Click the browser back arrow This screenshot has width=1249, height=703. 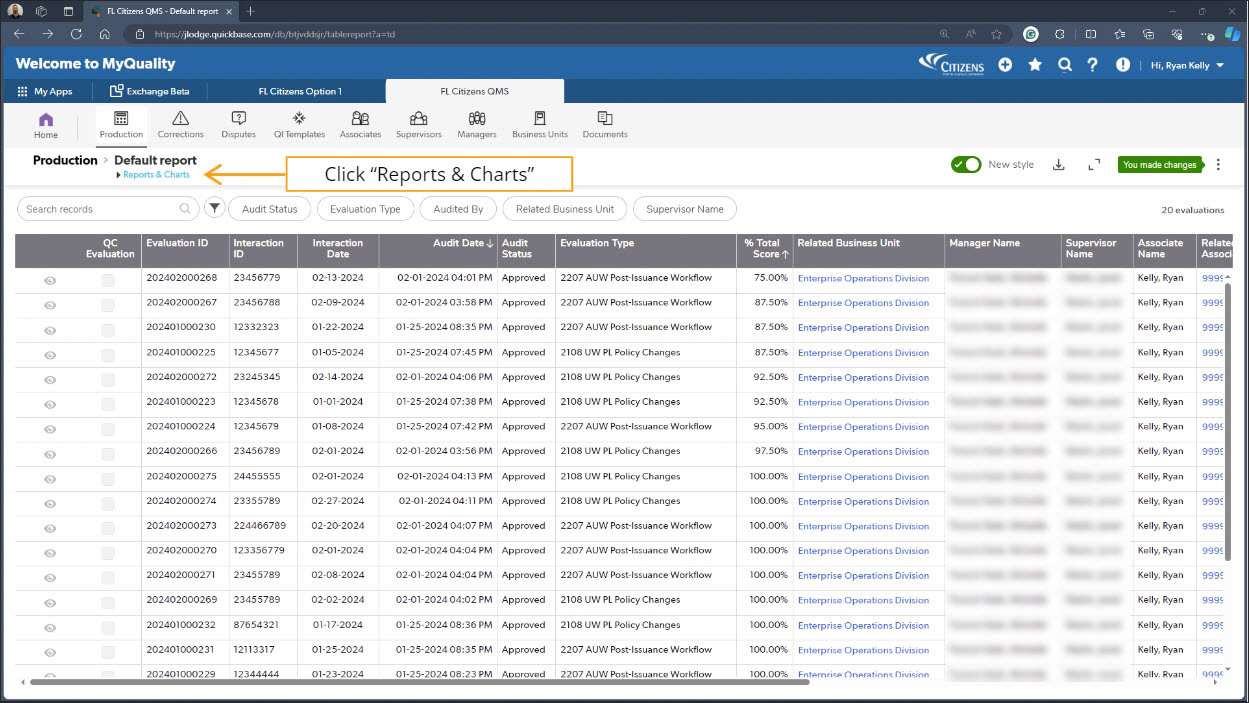point(19,33)
